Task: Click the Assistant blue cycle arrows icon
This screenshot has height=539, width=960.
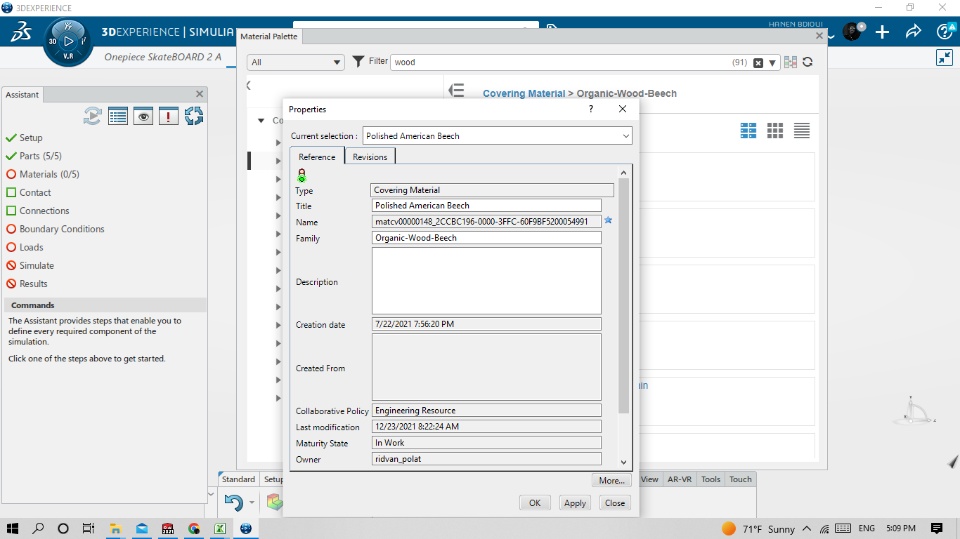Action: click(x=193, y=116)
